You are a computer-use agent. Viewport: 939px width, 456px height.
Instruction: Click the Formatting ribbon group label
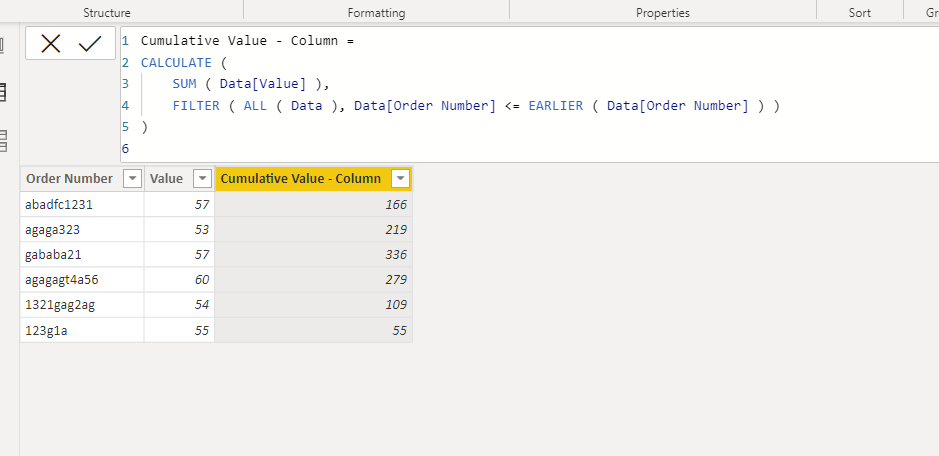[x=376, y=13]
